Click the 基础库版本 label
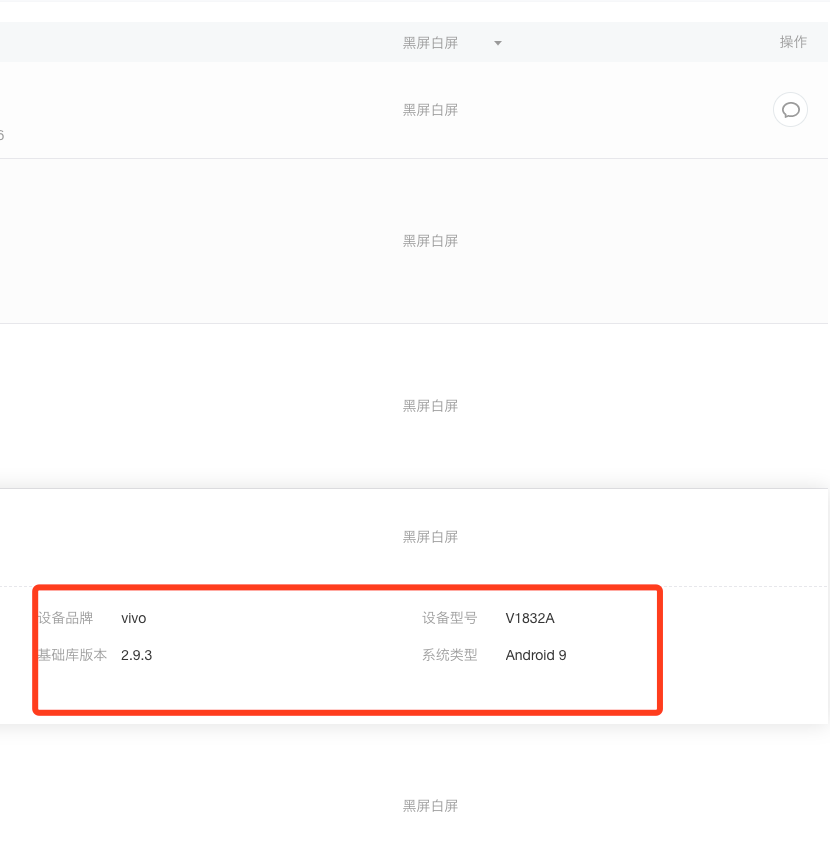Viewport: 830px width, 850px height. (72, 655)
